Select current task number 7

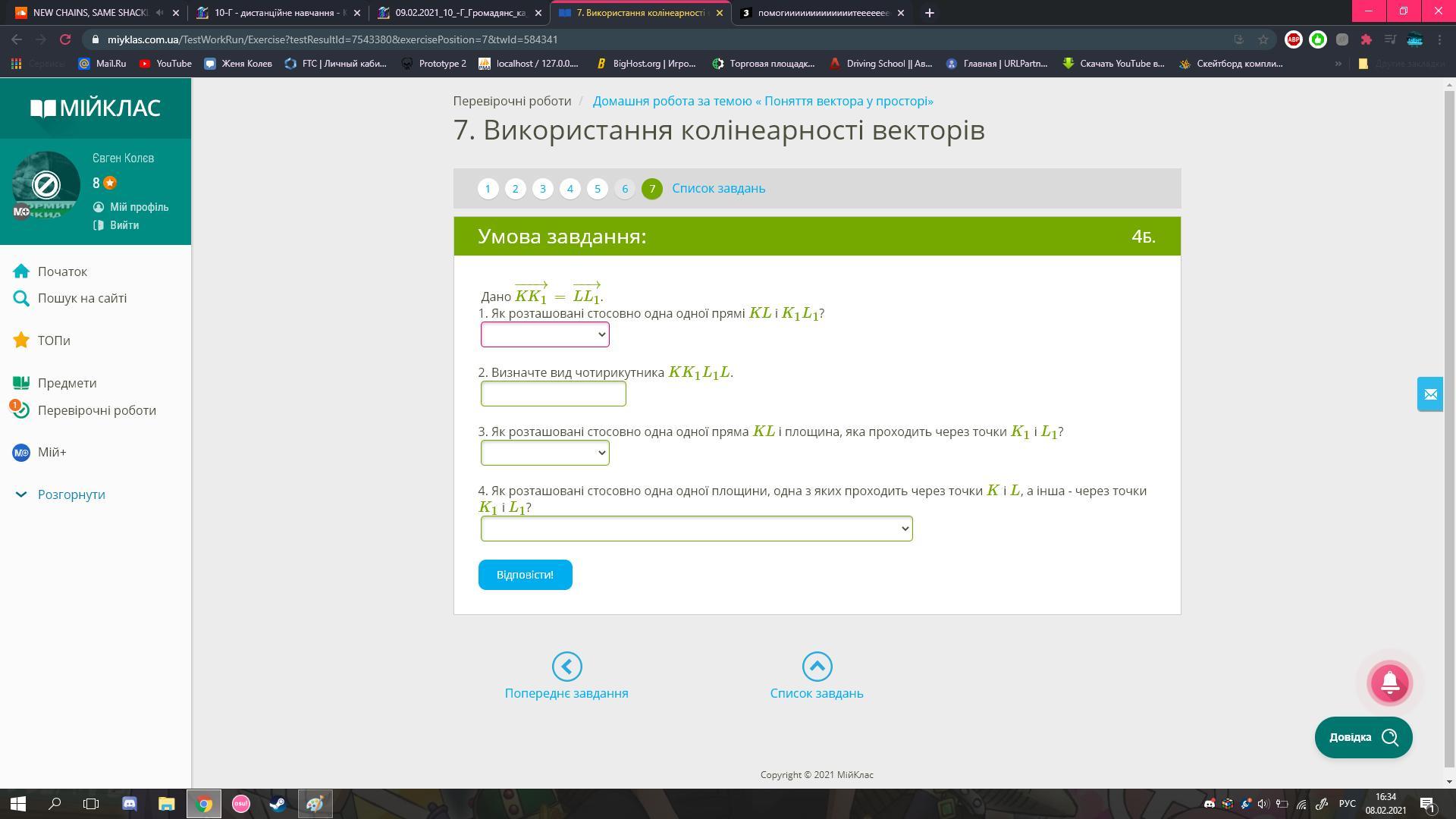click(651, 188)
